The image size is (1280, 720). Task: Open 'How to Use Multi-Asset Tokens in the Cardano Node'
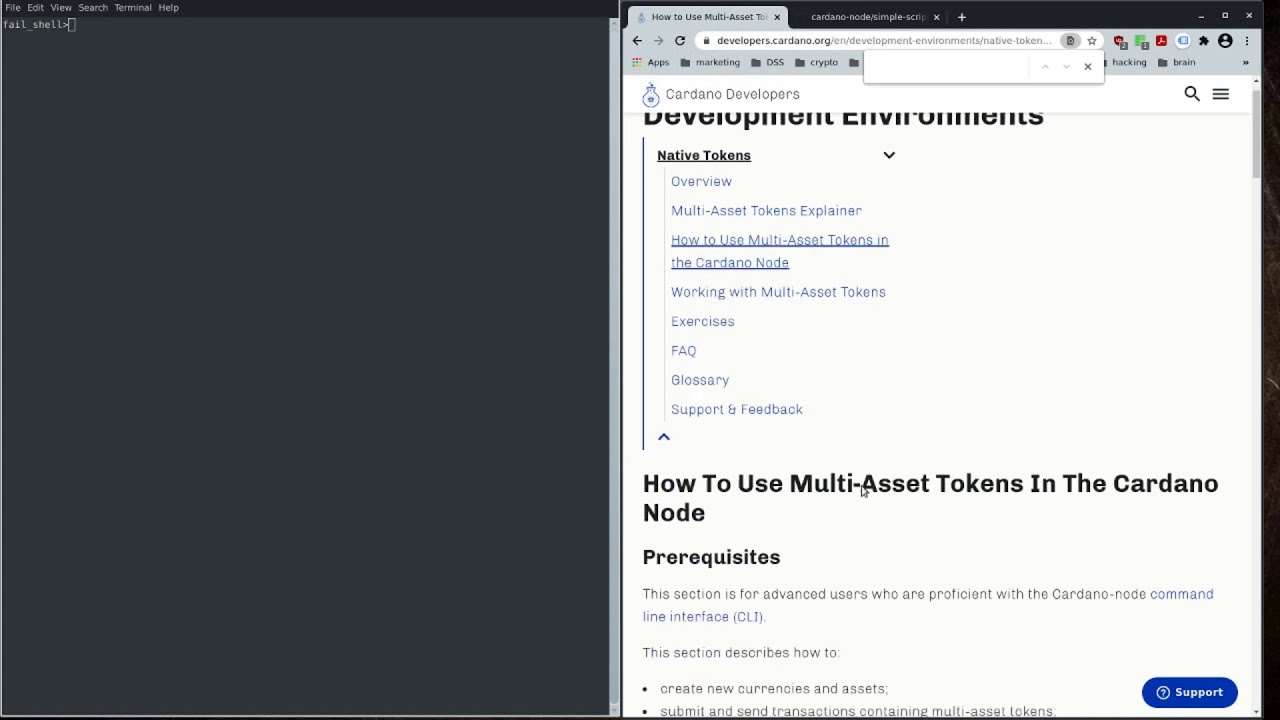point(780,251)
